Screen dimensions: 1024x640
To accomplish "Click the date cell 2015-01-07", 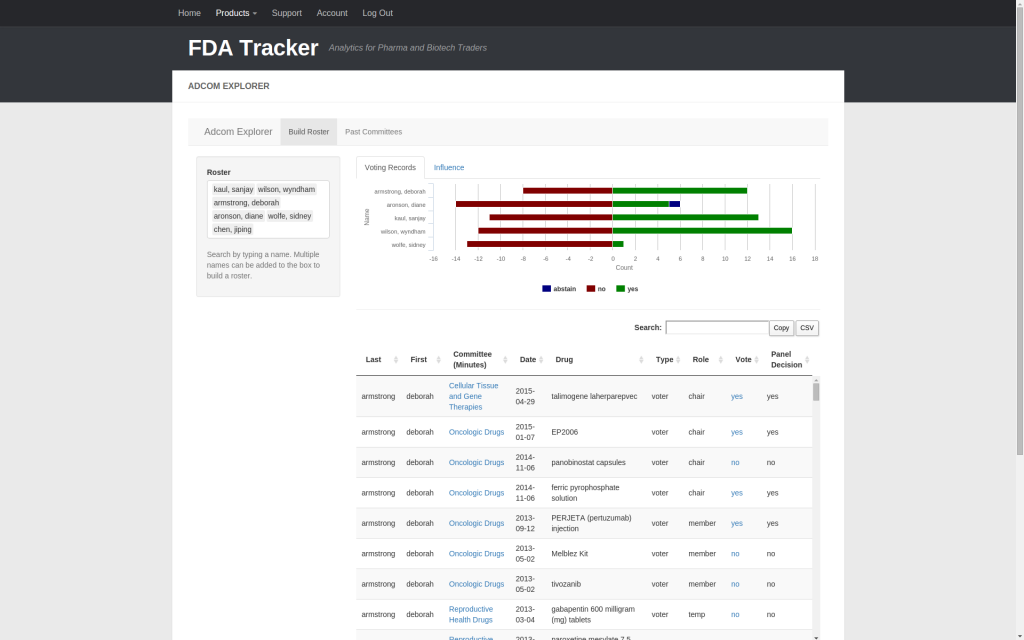I will point(525,432).
